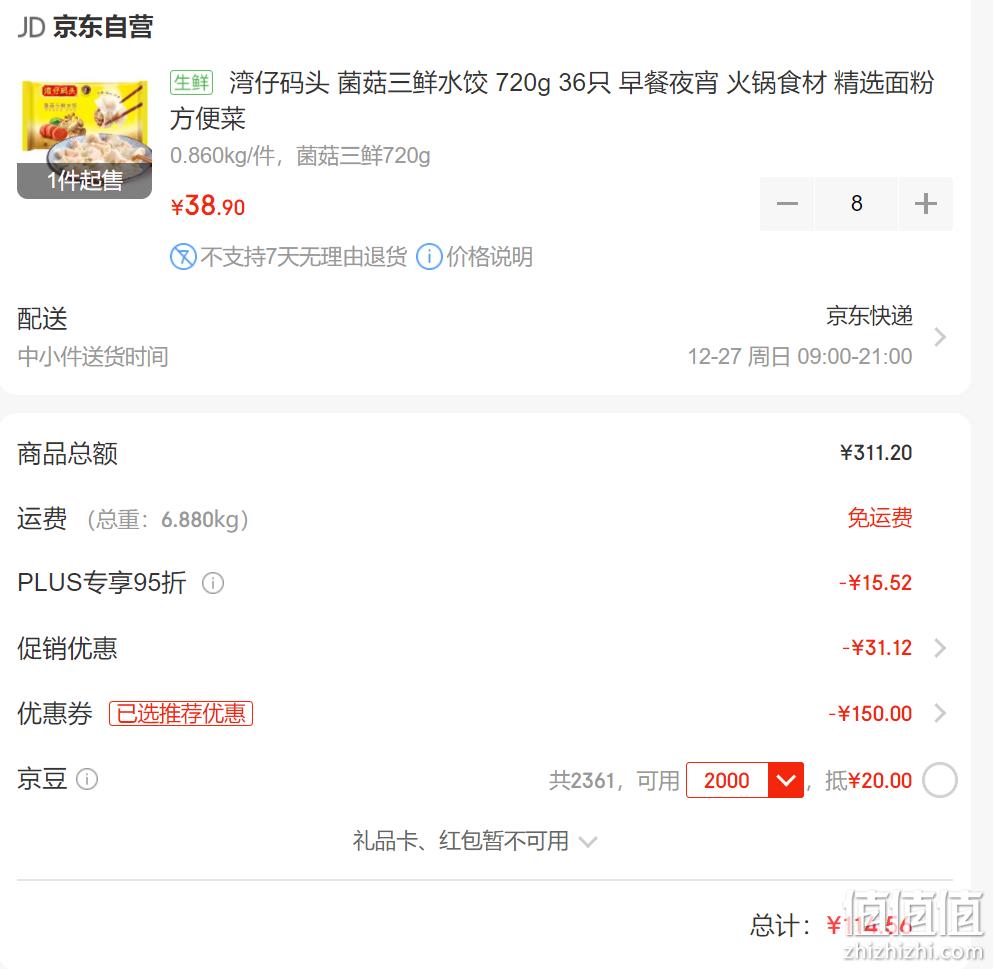993x969 pixels.
Task: Click the 价格说明 info icon
Action: (x=429, y=256)
